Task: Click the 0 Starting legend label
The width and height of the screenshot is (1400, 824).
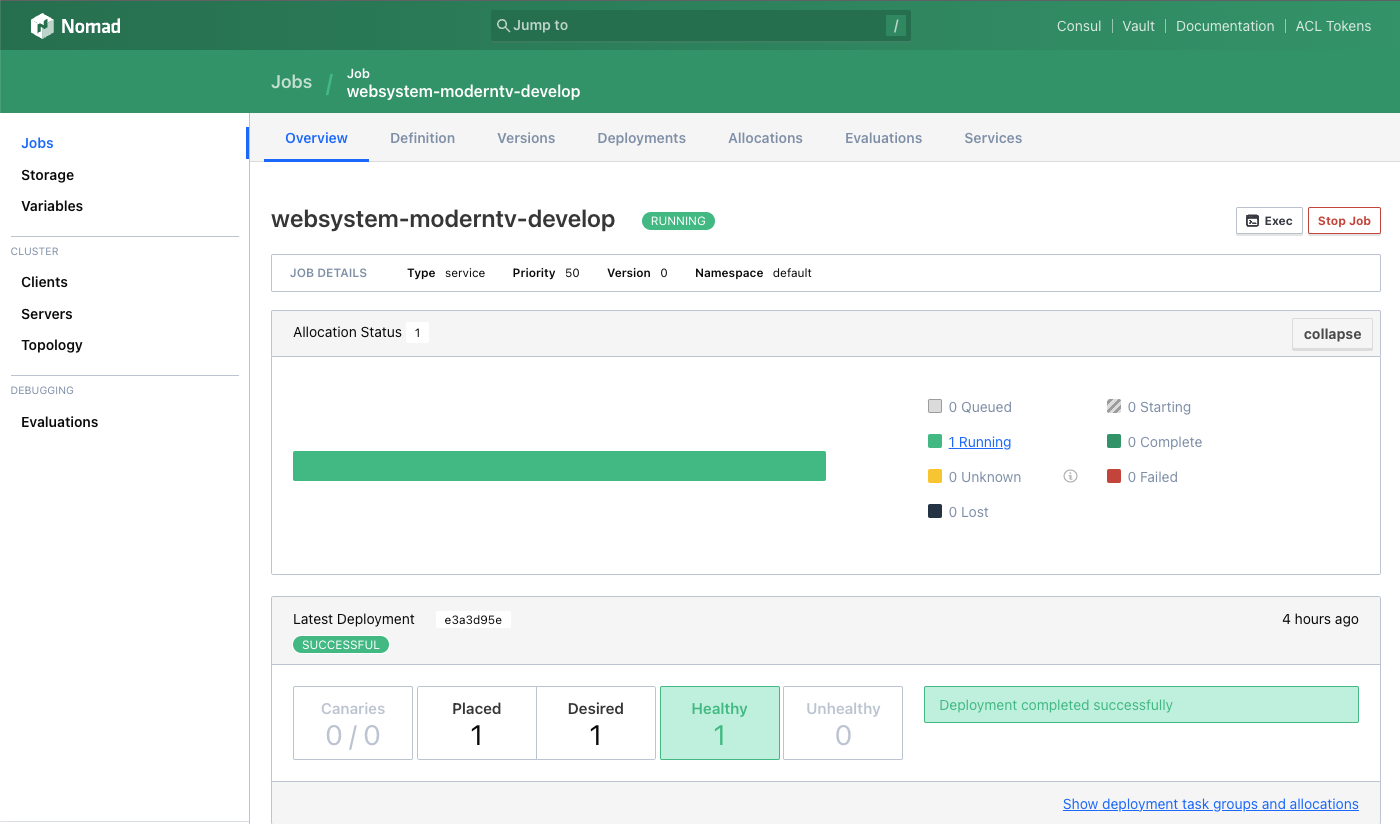Action: point(1159,407)
